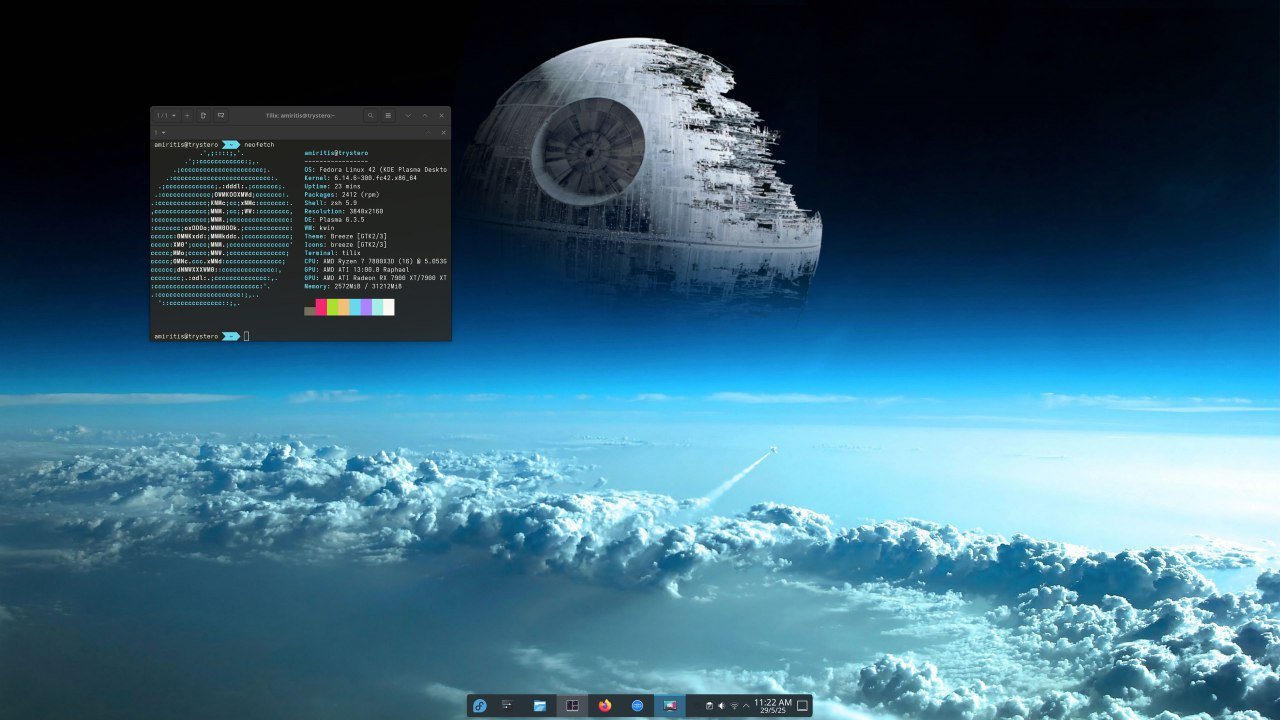The height and width of the screenshot is (720, 1280).
Task: Open the Fedora application launcher
Action: (480, 706)
